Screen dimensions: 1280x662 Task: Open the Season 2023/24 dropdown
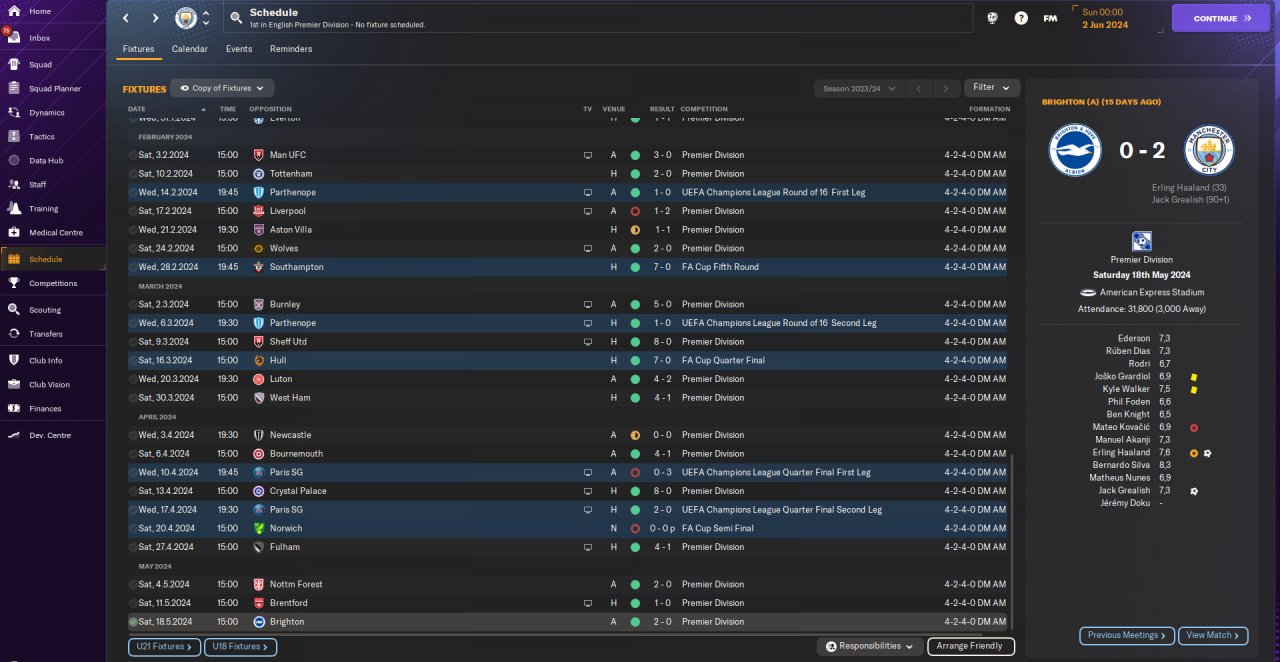tap(859, 88)
